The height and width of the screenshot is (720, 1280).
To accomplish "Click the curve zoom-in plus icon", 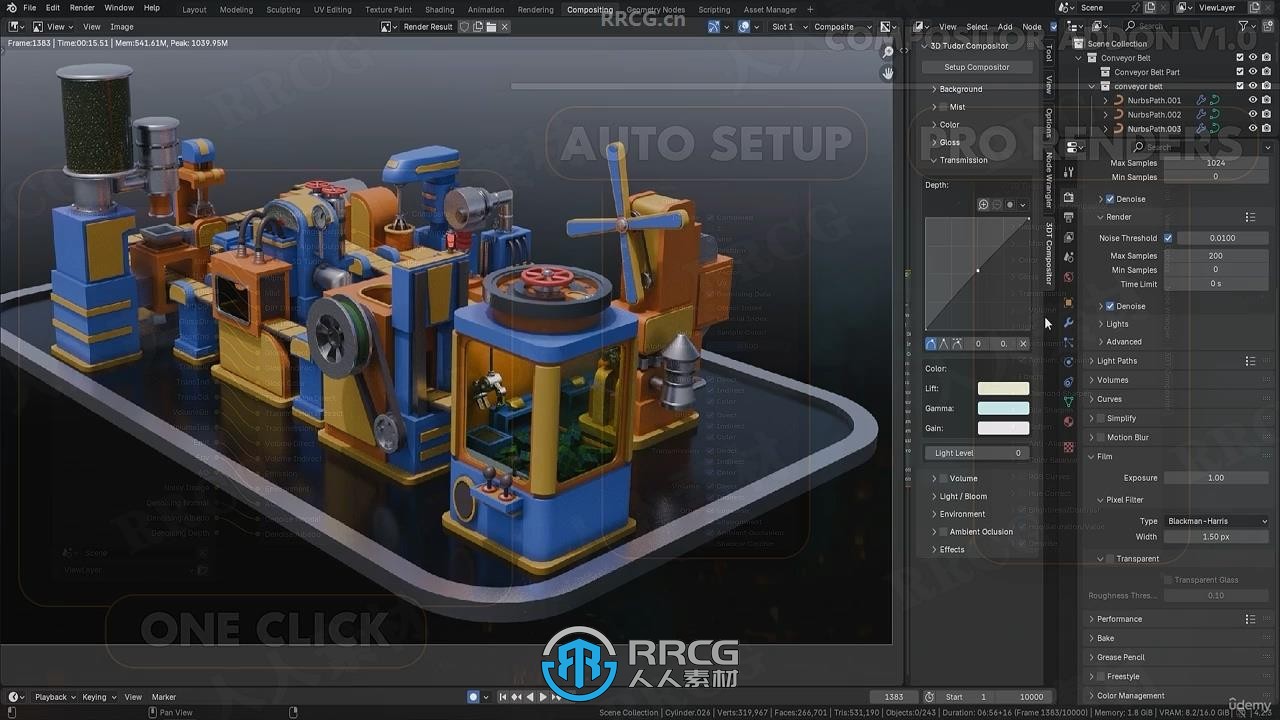I will [983, 204].
